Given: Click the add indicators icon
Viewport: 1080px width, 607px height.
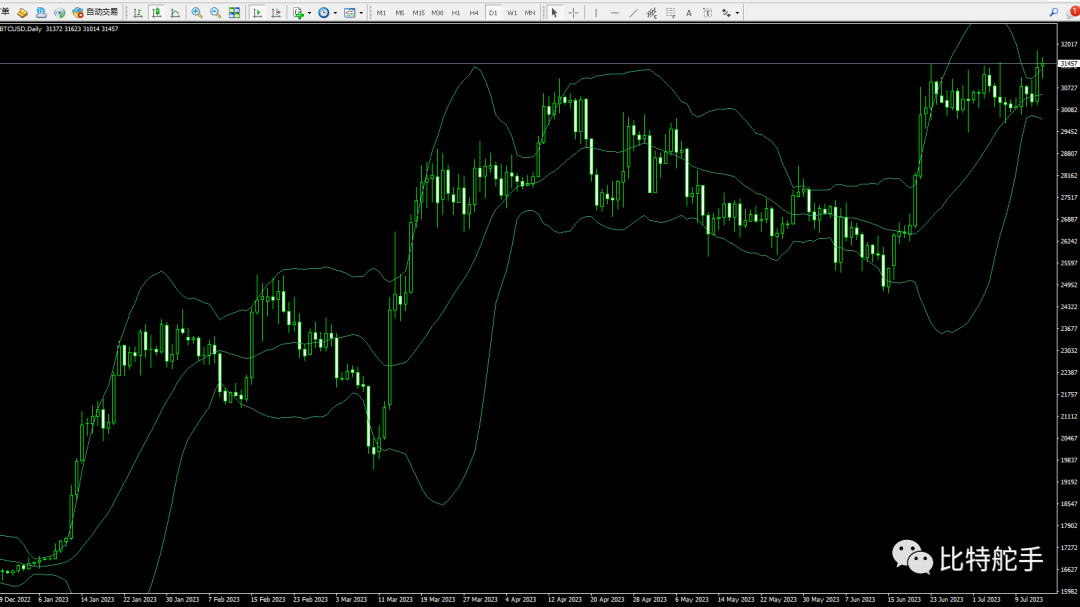Looking at the screenshot, I should click(298, 12).
